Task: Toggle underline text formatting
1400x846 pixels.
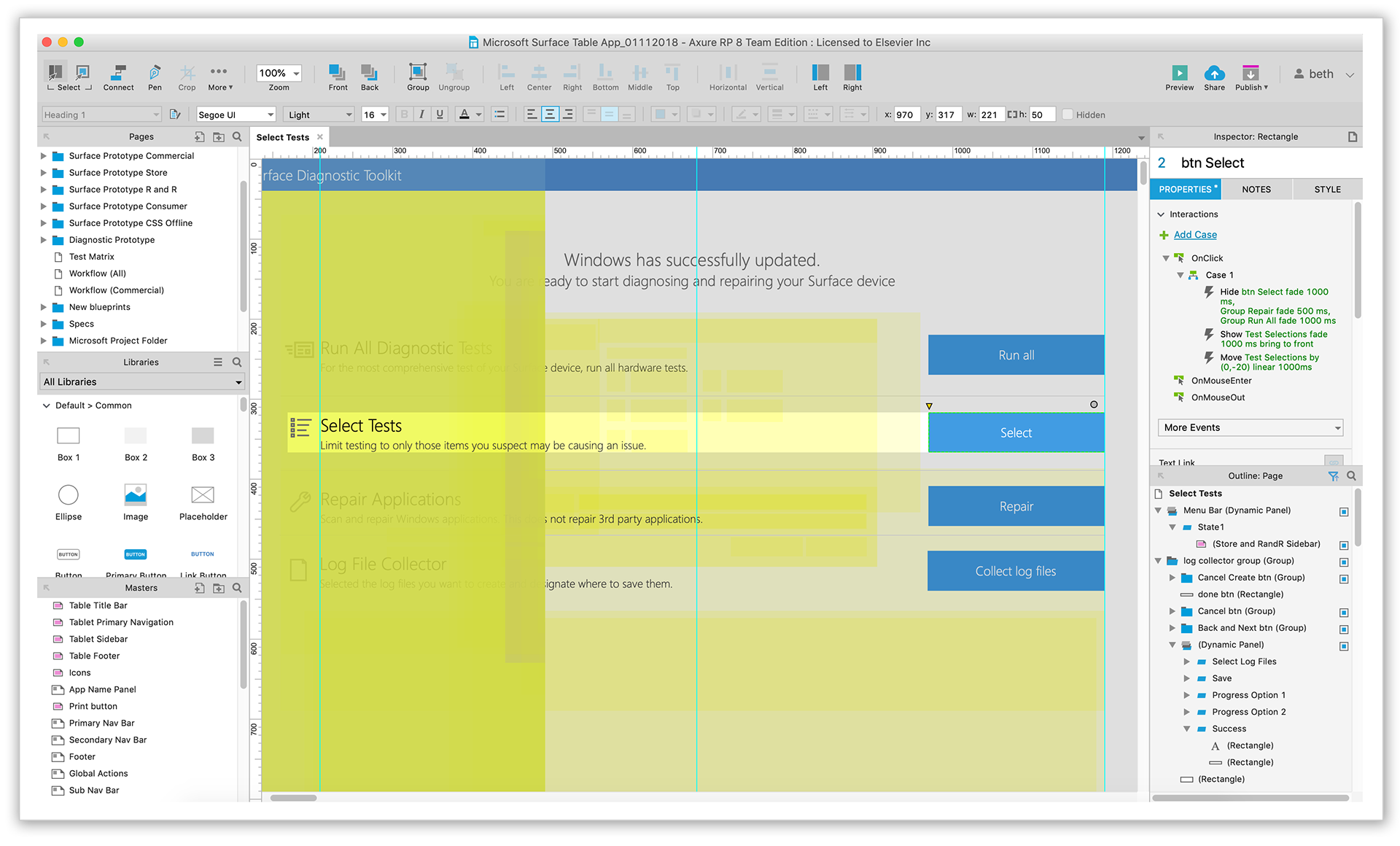Action: click(x=440, y=115)
